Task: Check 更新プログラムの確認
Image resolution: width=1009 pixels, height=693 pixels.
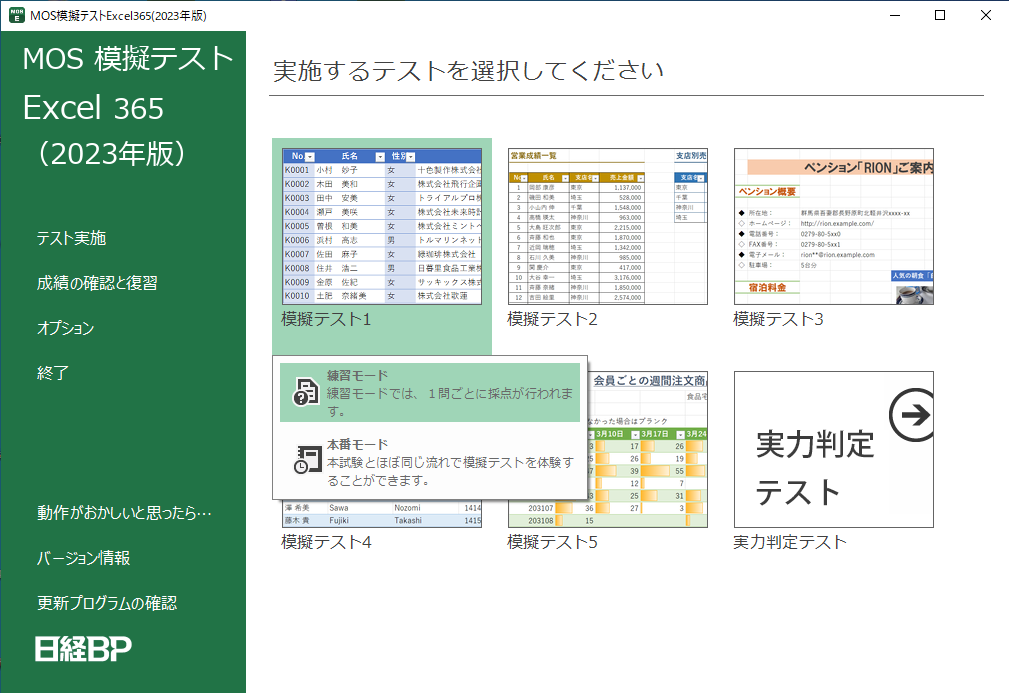Action: pyautogui.click(x=107, y=603)
